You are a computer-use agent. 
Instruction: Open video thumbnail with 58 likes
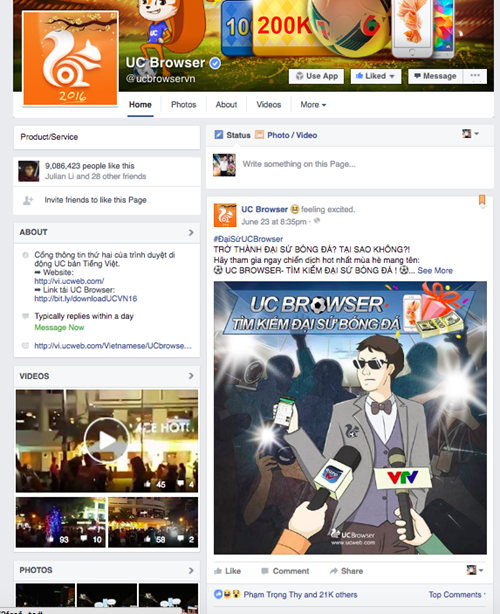coord(153,522)
